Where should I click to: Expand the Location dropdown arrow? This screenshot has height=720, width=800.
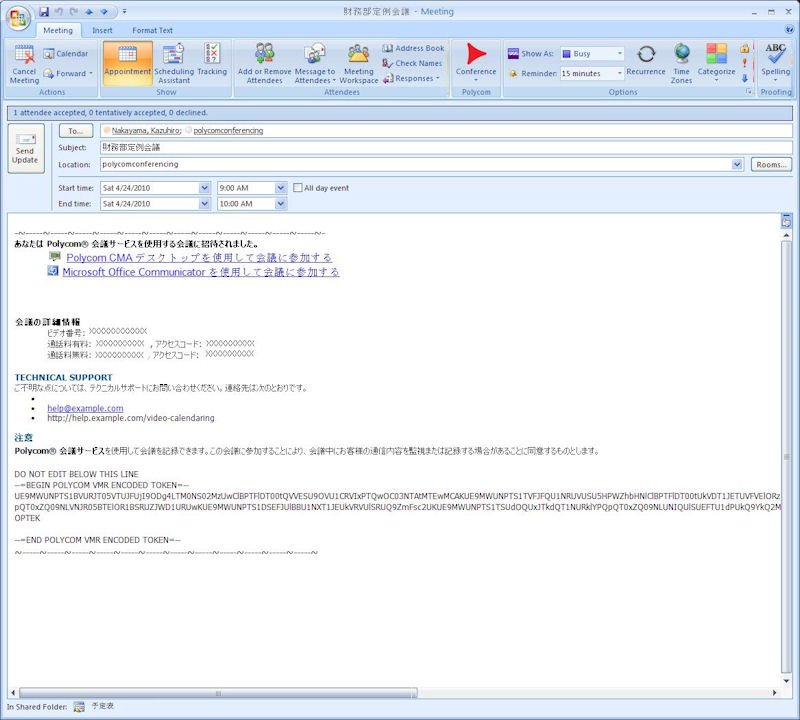point(737,164)
